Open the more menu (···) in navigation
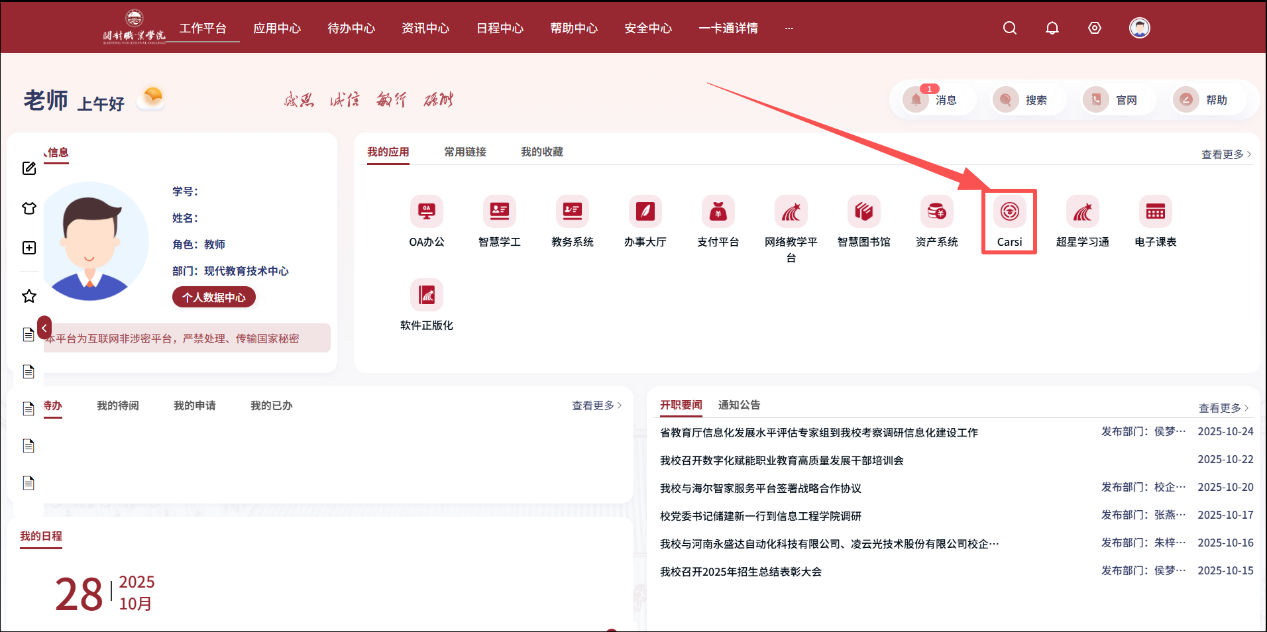Screen dimensions: 1267x632 789,28
